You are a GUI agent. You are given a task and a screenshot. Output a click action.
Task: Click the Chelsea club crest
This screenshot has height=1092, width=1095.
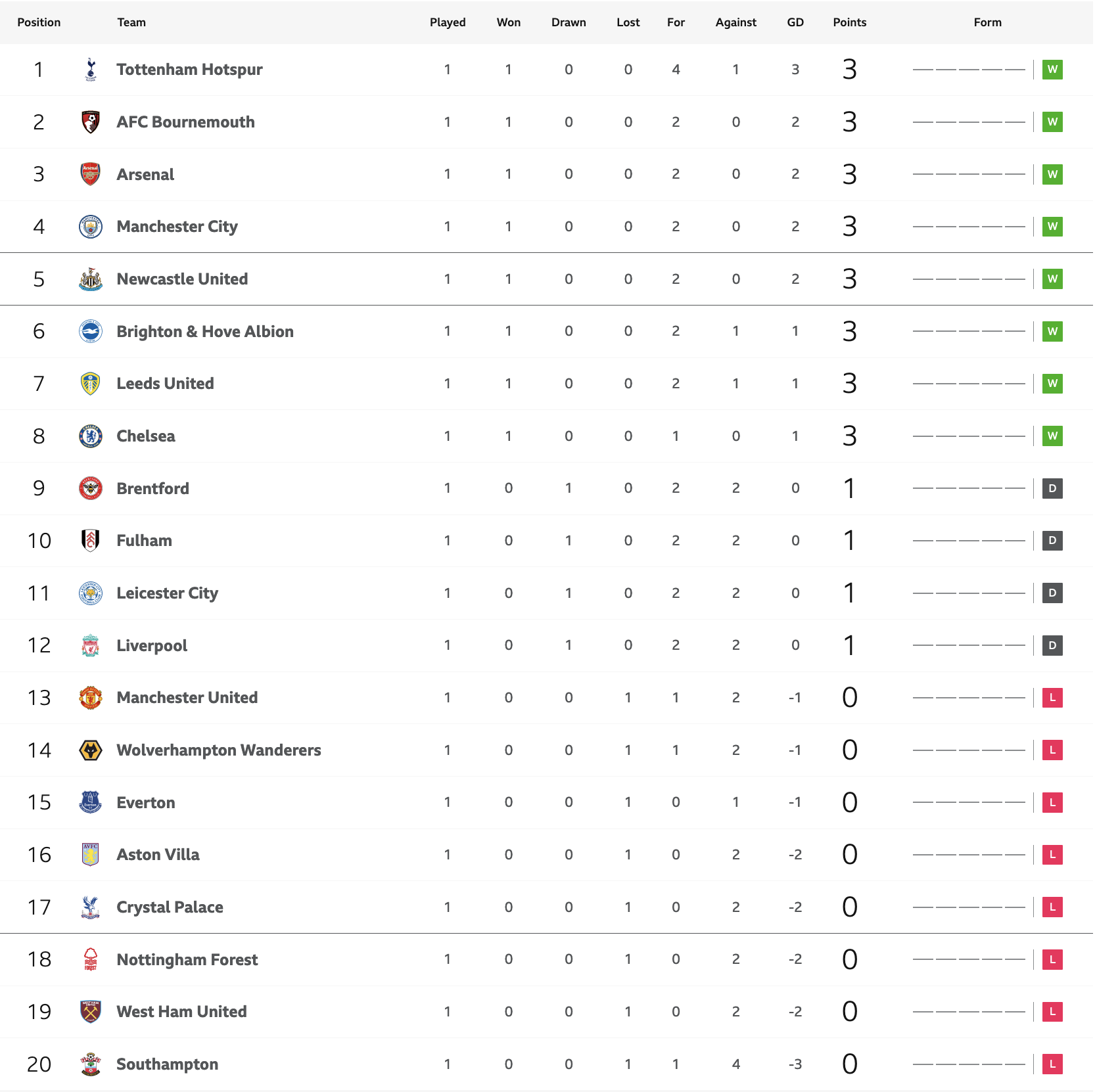(x=91, y=436)
